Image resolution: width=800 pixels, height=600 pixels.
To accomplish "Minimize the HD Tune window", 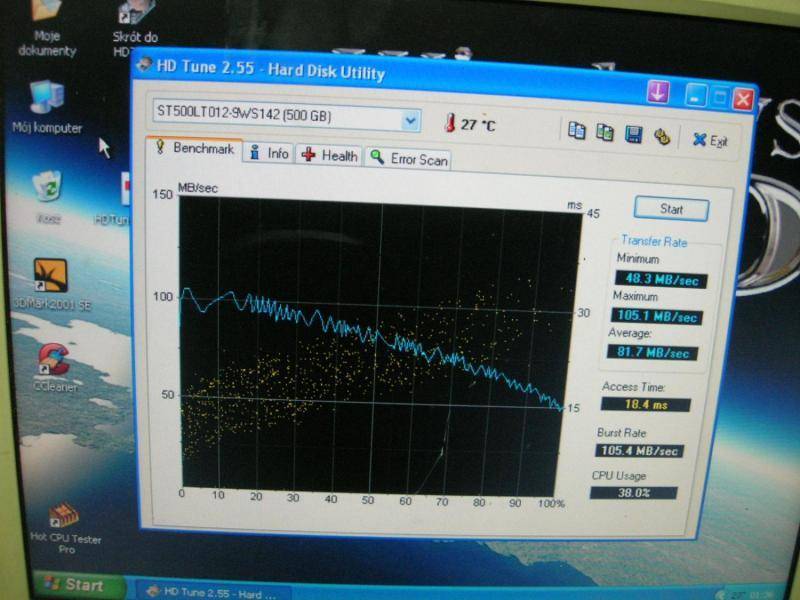I will click(x=695, y=96).
